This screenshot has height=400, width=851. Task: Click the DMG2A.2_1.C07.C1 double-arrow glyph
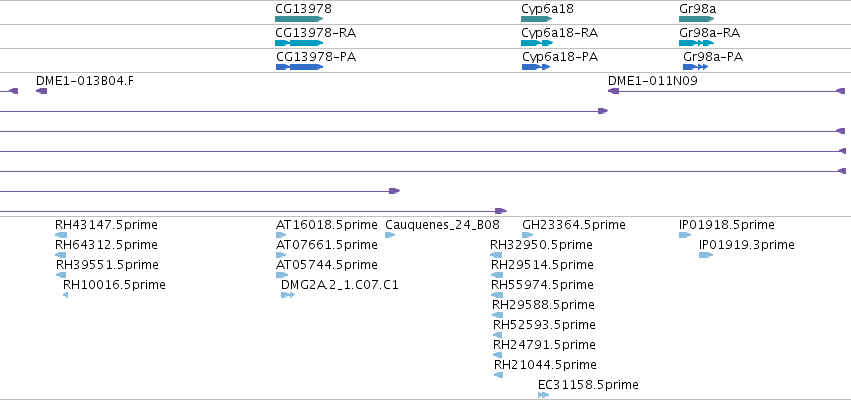(x=288, y=295)
